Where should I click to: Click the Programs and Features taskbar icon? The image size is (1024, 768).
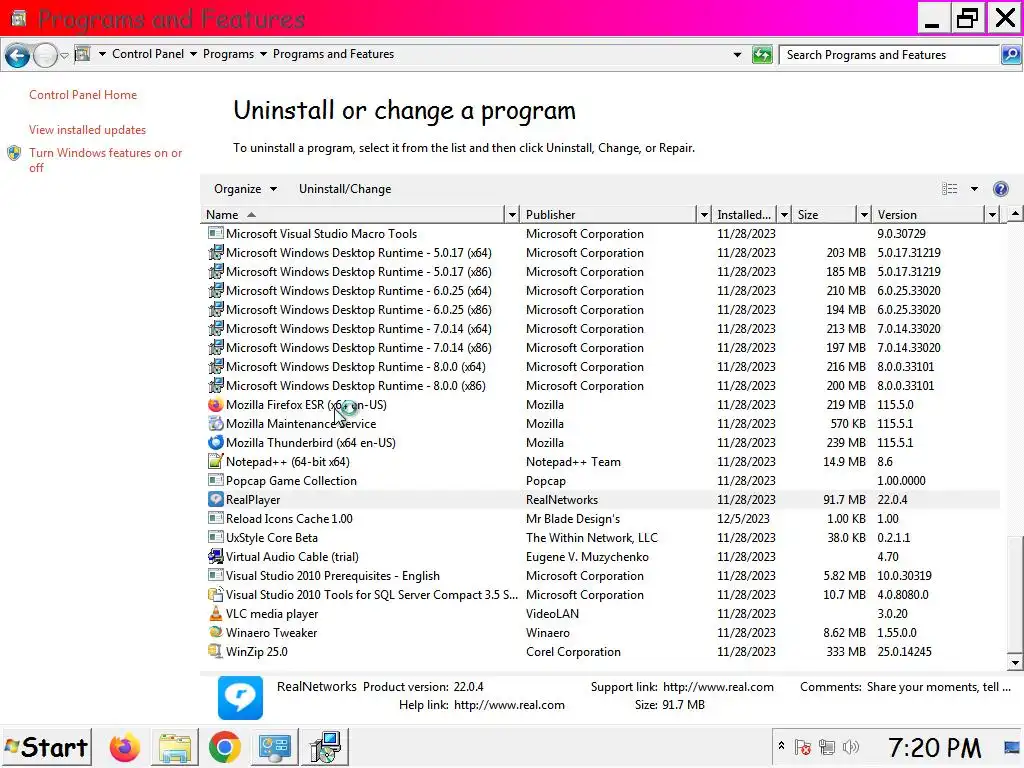click(325, 748)
